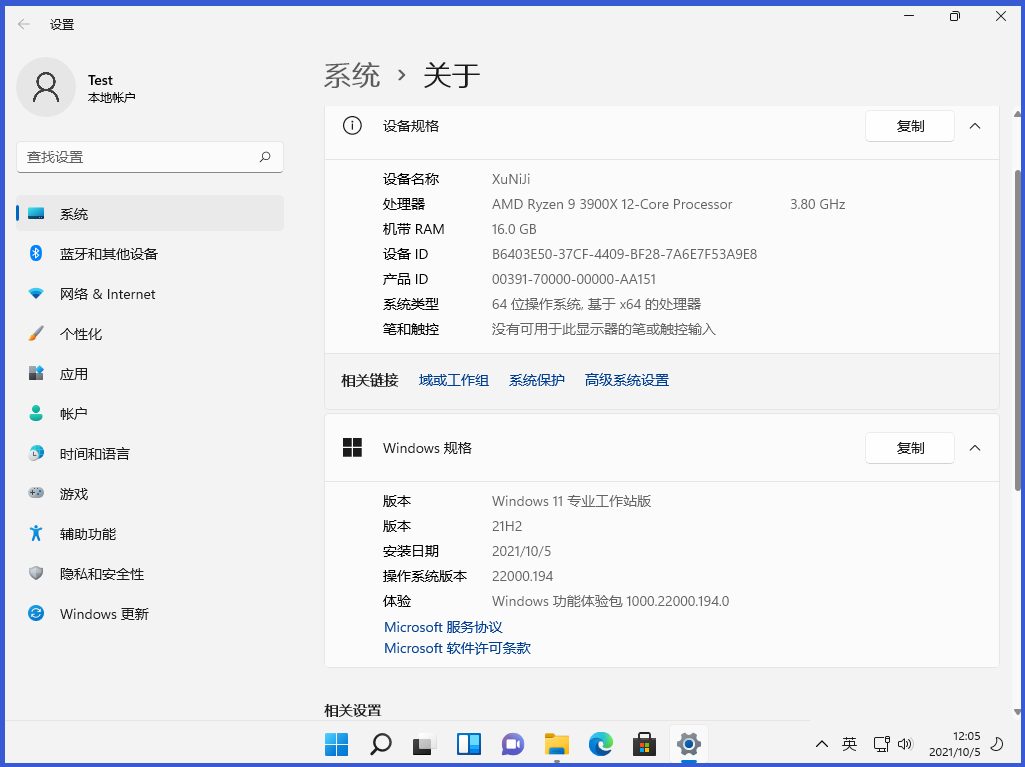Collapse the 设备规格 section chevron
The image size is (1025, 767).
click(975, 126)
